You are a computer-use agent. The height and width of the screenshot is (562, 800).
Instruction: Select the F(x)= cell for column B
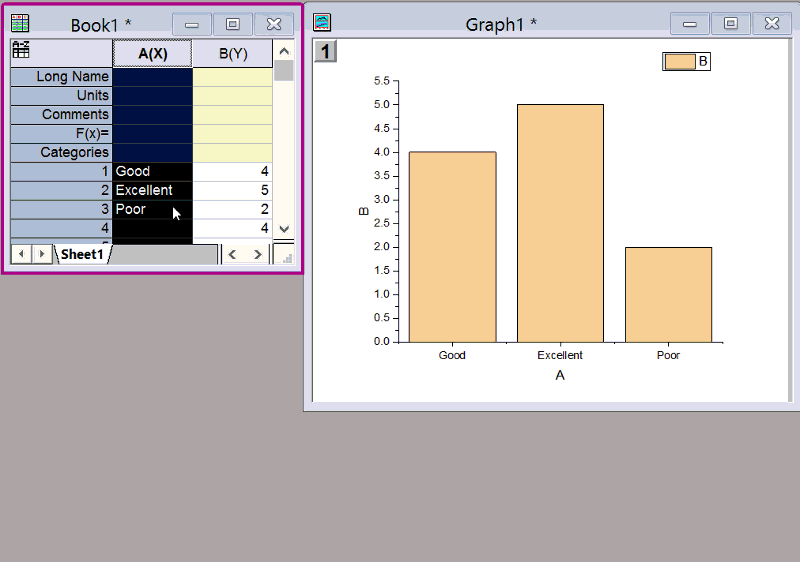[x=232, y=134]
